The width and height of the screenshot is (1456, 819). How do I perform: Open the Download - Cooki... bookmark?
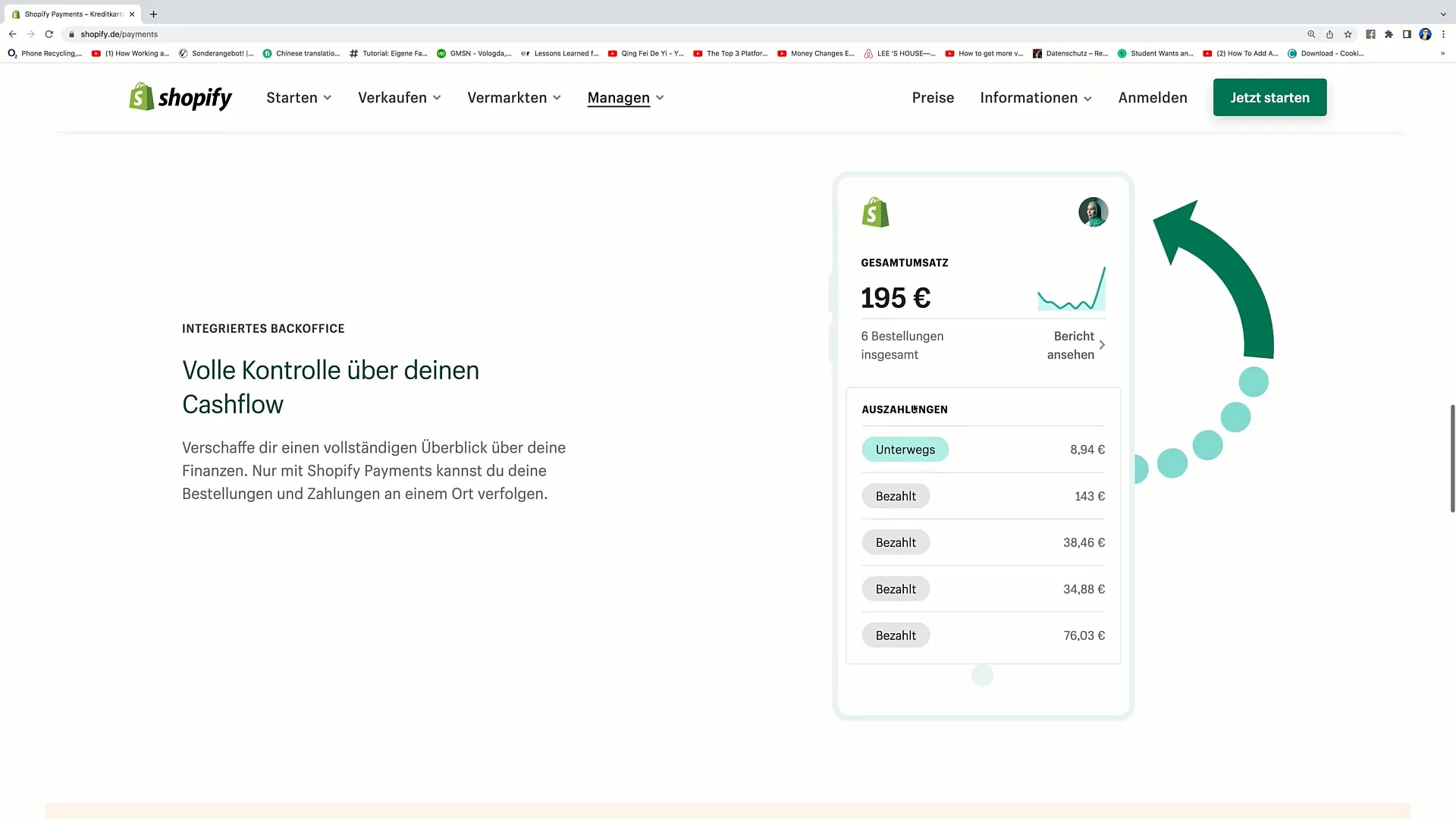click(1326, 53)
